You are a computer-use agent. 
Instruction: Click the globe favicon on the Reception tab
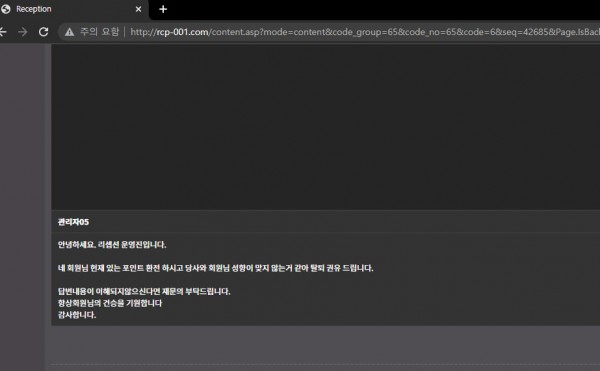(6, 9)
